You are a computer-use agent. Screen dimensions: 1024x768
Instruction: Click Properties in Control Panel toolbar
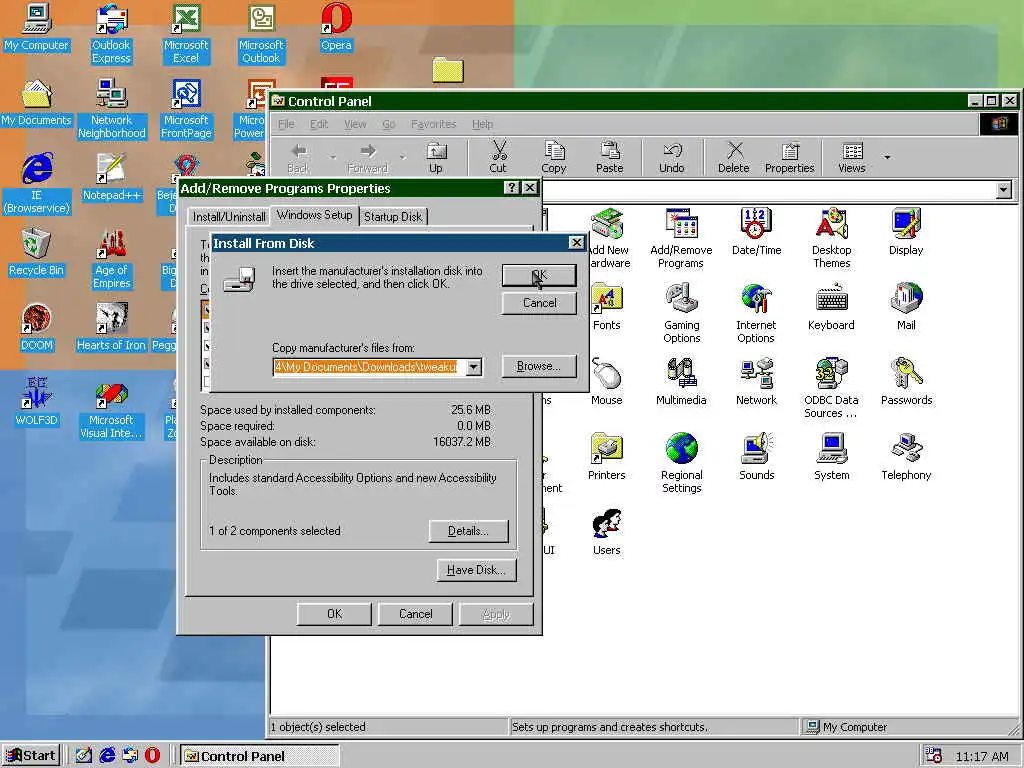[x=790, y=157]
